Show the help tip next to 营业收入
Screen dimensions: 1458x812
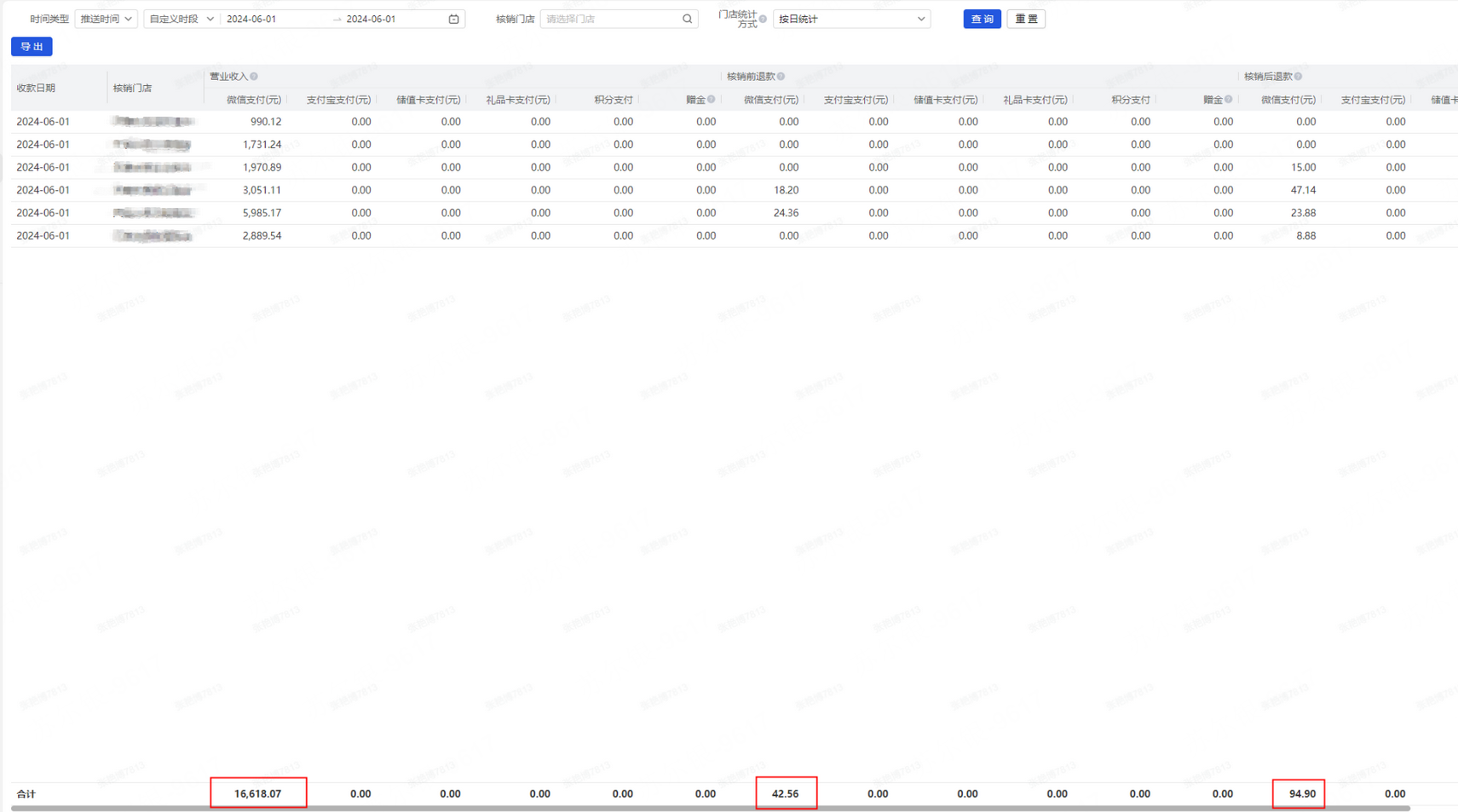254,77
